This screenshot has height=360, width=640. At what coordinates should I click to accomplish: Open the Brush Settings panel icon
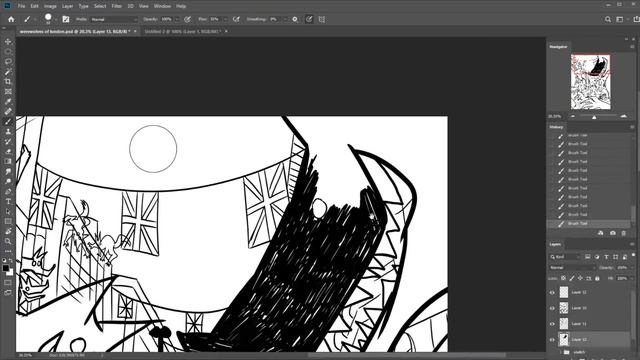pos(66,19)
